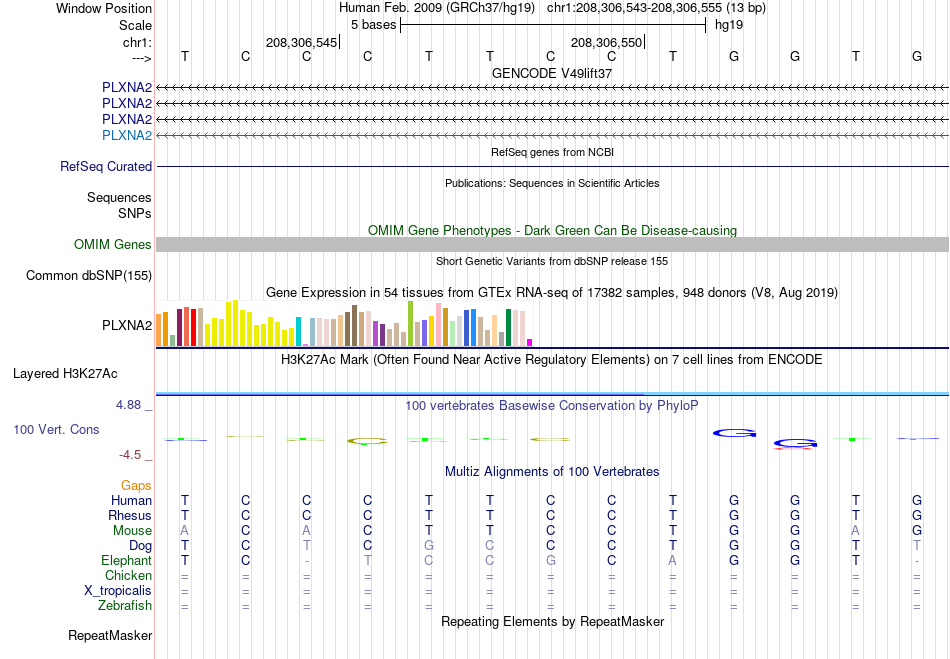
Task: Click the Layered H3K27Ac track label
Action: tap(65, 374)
